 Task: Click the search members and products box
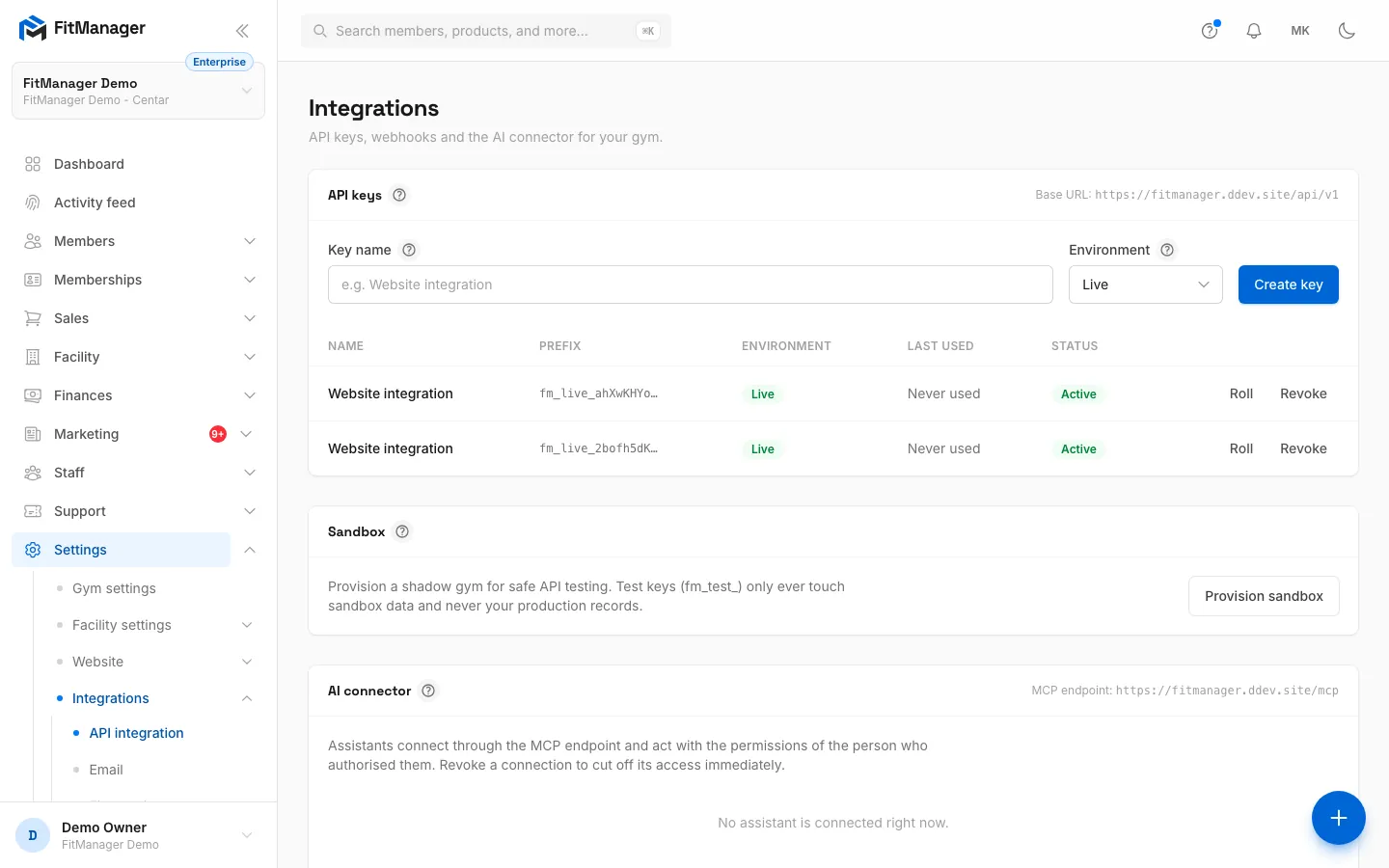pos(486,31)
